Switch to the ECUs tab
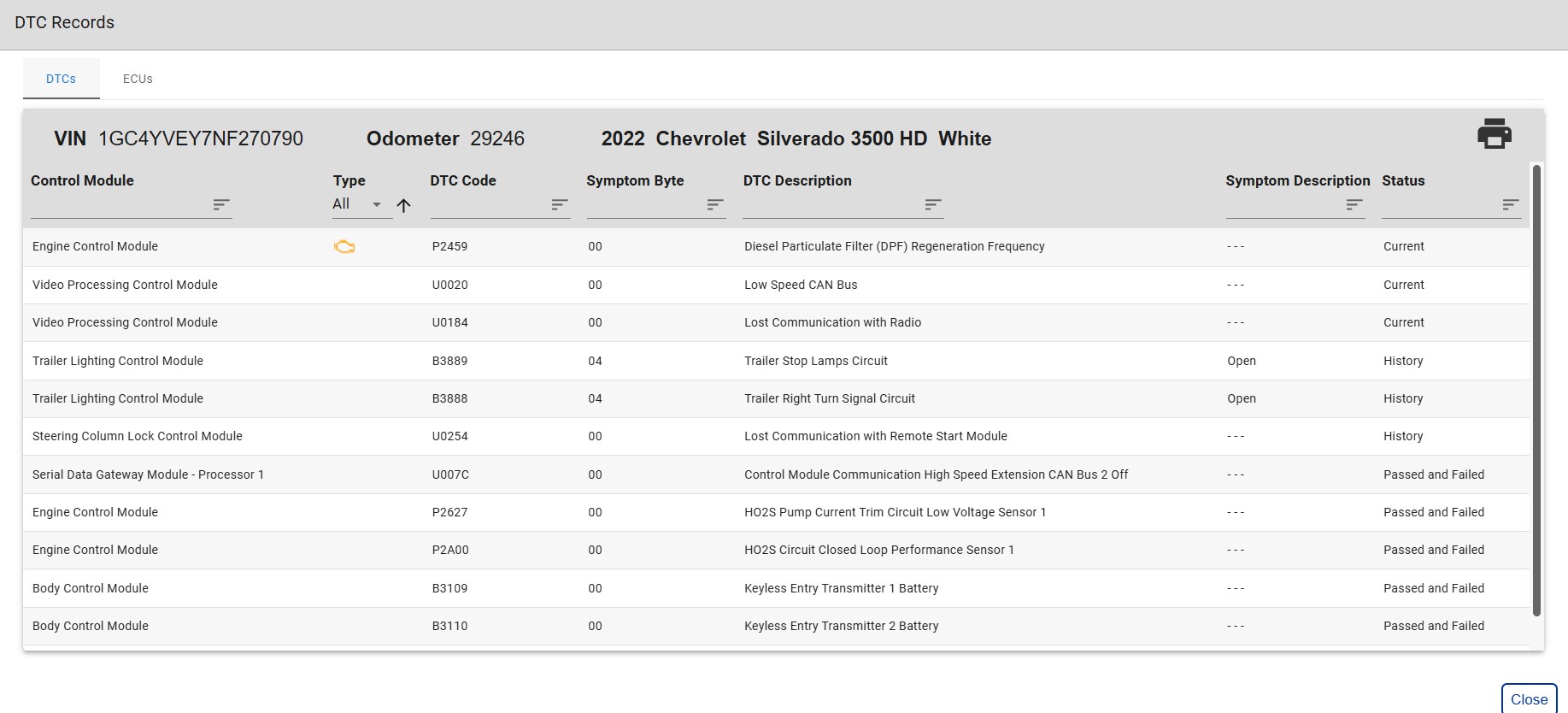The image size is (1568, 713). 138,79
